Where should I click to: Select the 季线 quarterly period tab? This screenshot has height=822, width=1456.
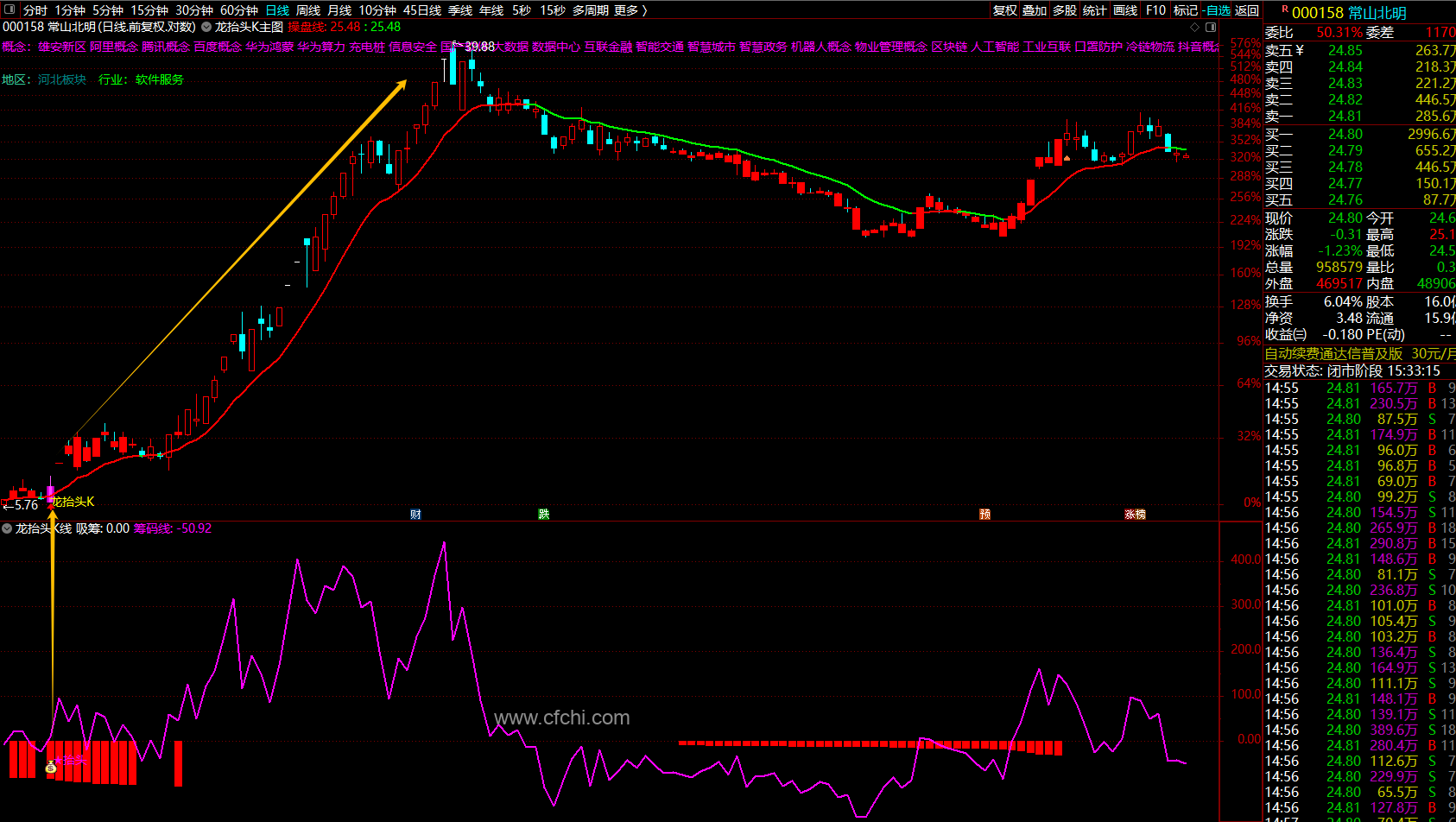pos(460,10)
